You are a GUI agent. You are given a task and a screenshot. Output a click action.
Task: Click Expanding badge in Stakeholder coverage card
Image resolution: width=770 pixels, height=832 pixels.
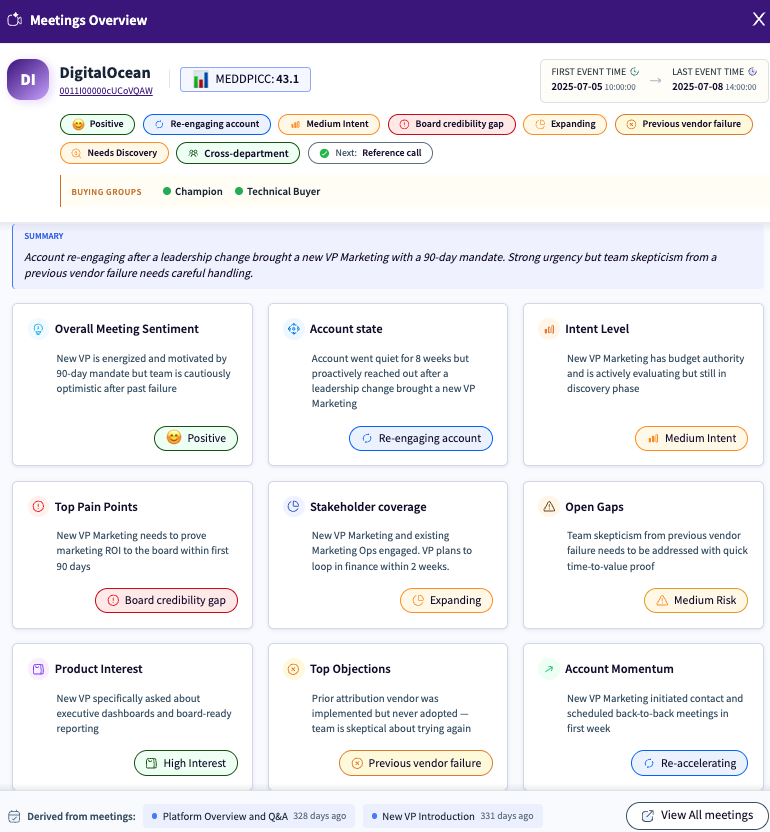[x=446, y=601]
